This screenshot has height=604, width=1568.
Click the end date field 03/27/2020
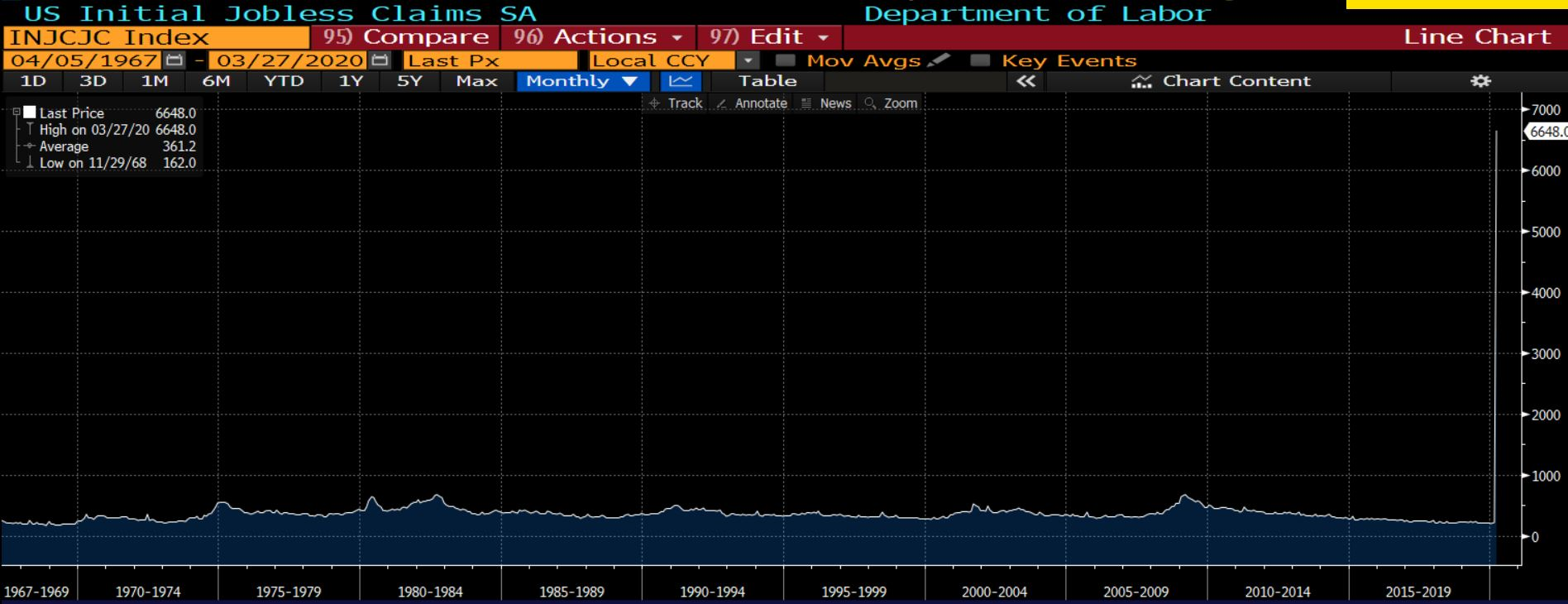point(287,60)
